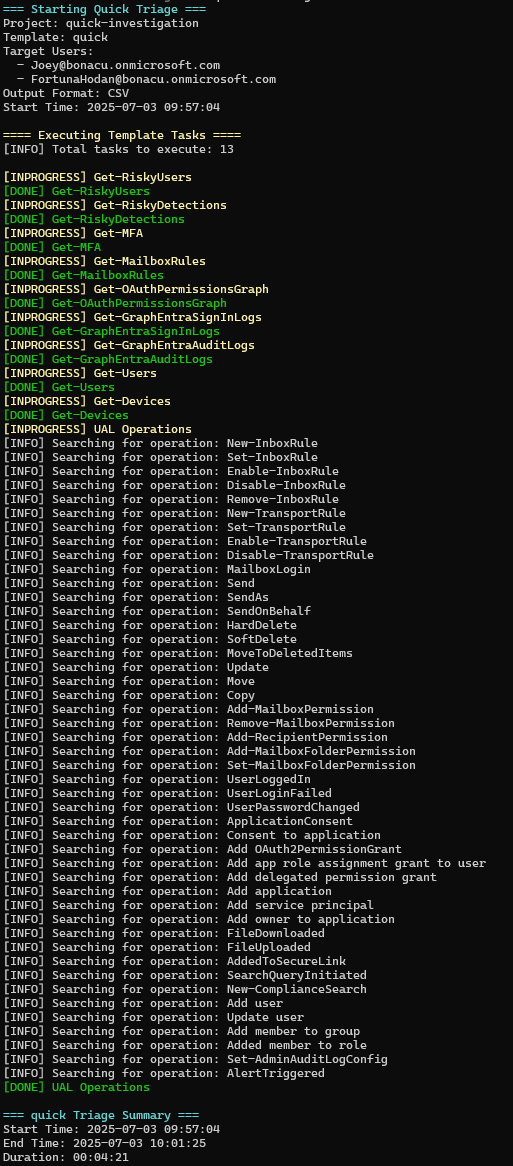The width and height of the screenshot is (513, 1166).
Task: Click the SendAs operation line
Action: [x=136, y=598]
